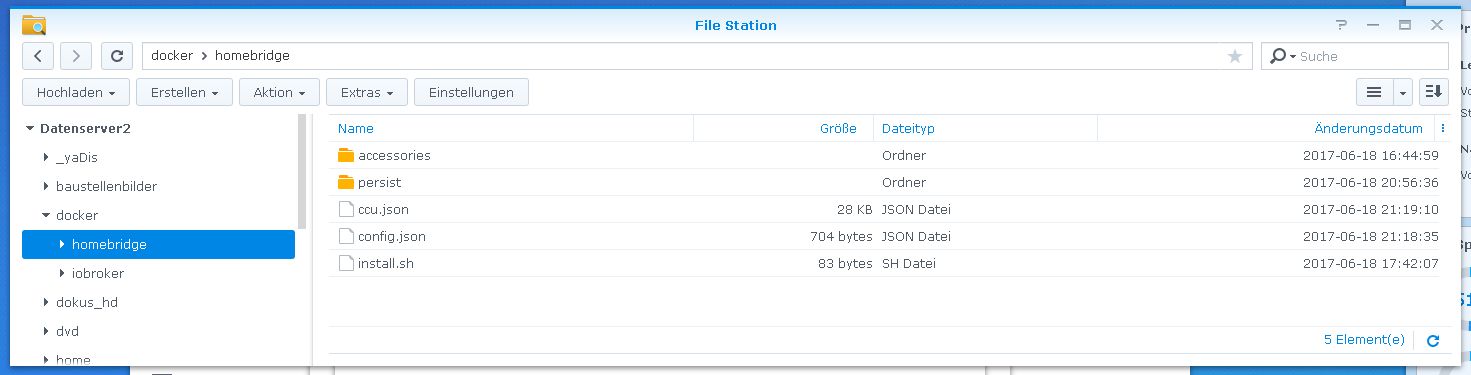Viewport: 1471px width, 375px height.
Task: Click the refresh icon beside 5 Element(e)
Action: 1432,340
